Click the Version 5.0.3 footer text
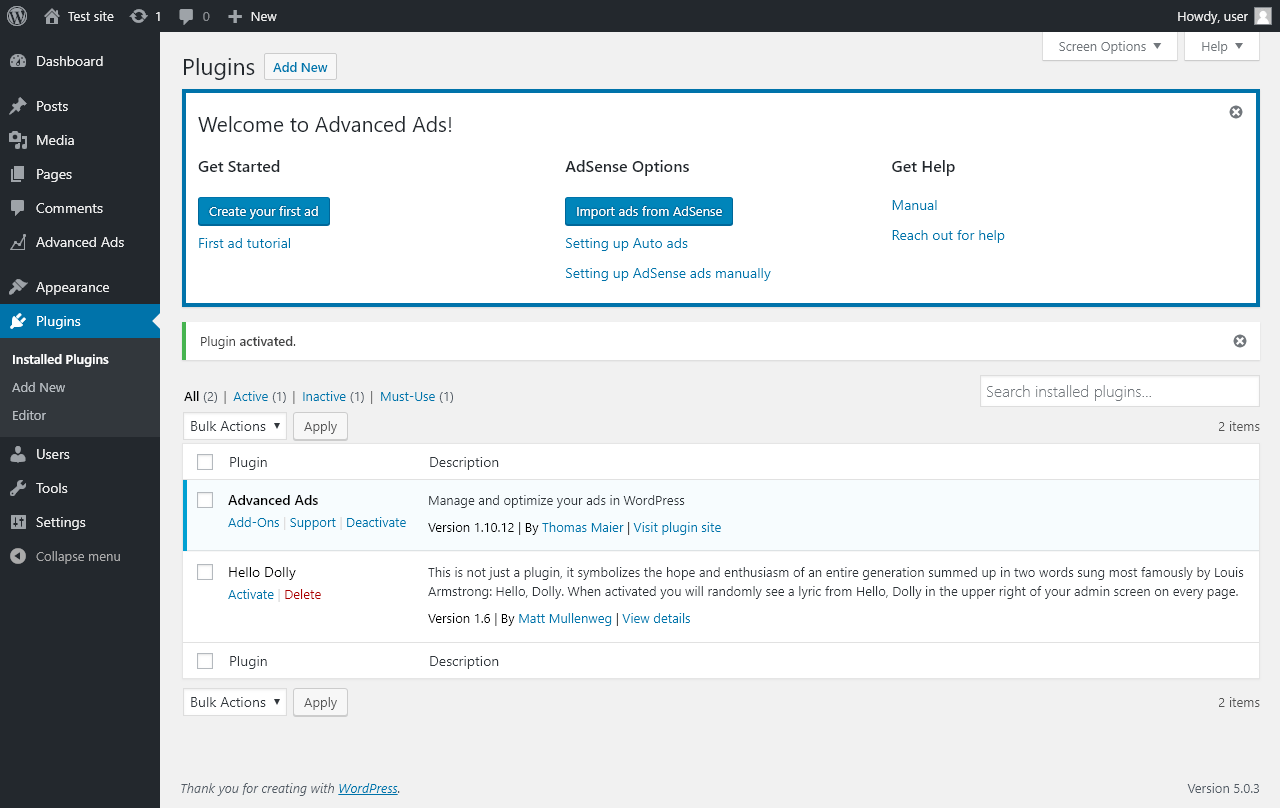Image resolution: width=1280 pixels, height=808 pixels. (x=1223, y=788)
